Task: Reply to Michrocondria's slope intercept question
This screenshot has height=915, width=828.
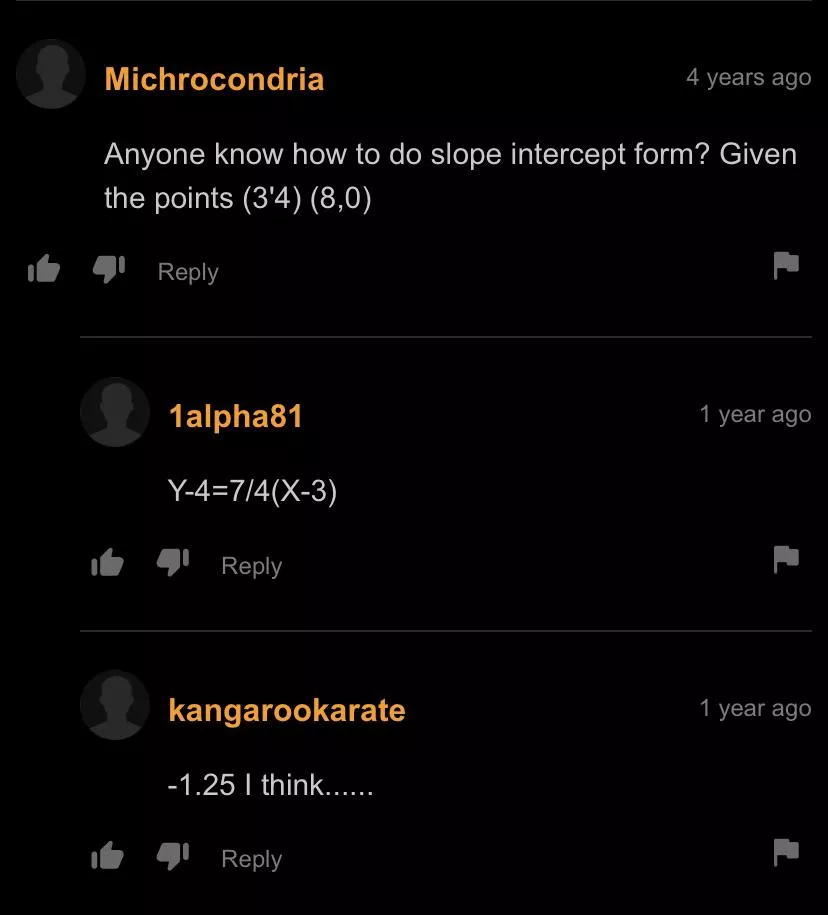Action: click(x=188, y=273)
